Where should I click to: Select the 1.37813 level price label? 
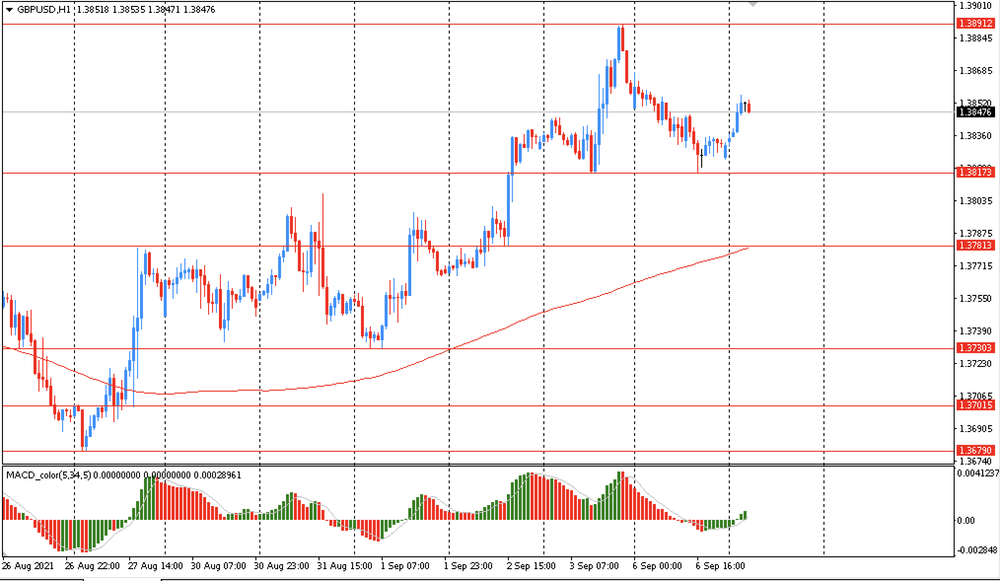pyautogui.click(x=976, y=246)
